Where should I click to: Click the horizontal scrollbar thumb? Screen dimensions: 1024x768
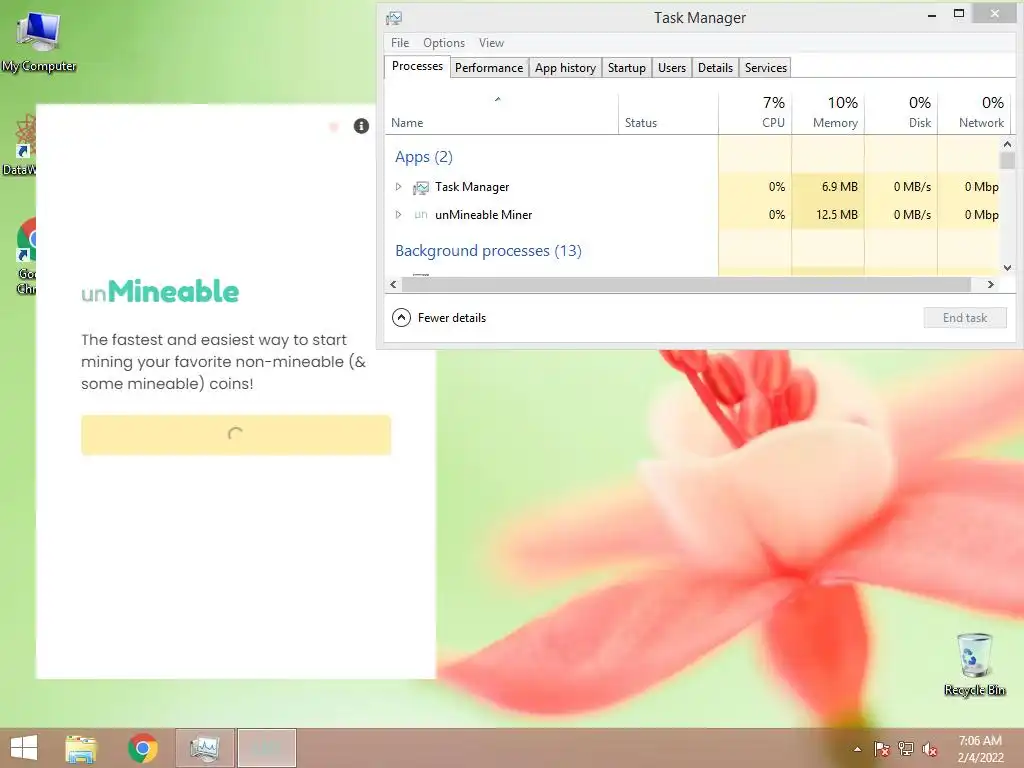point(686,285)
